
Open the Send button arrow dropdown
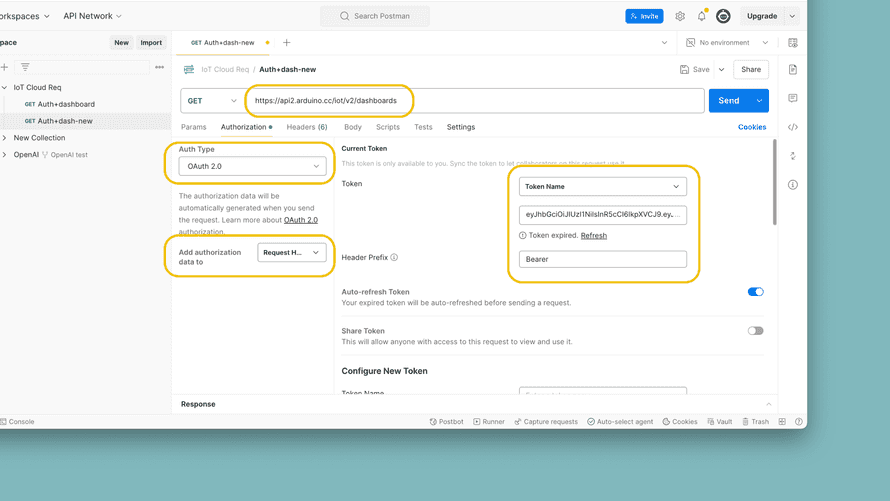coord(759,101)
